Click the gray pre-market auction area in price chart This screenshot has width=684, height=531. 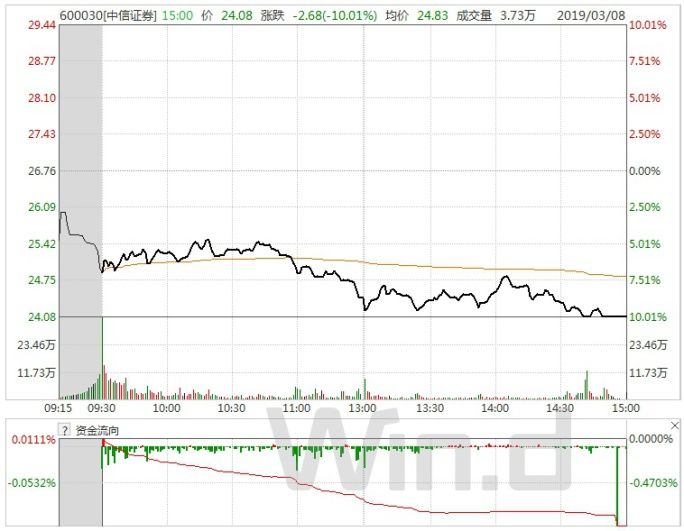[81, 171]
